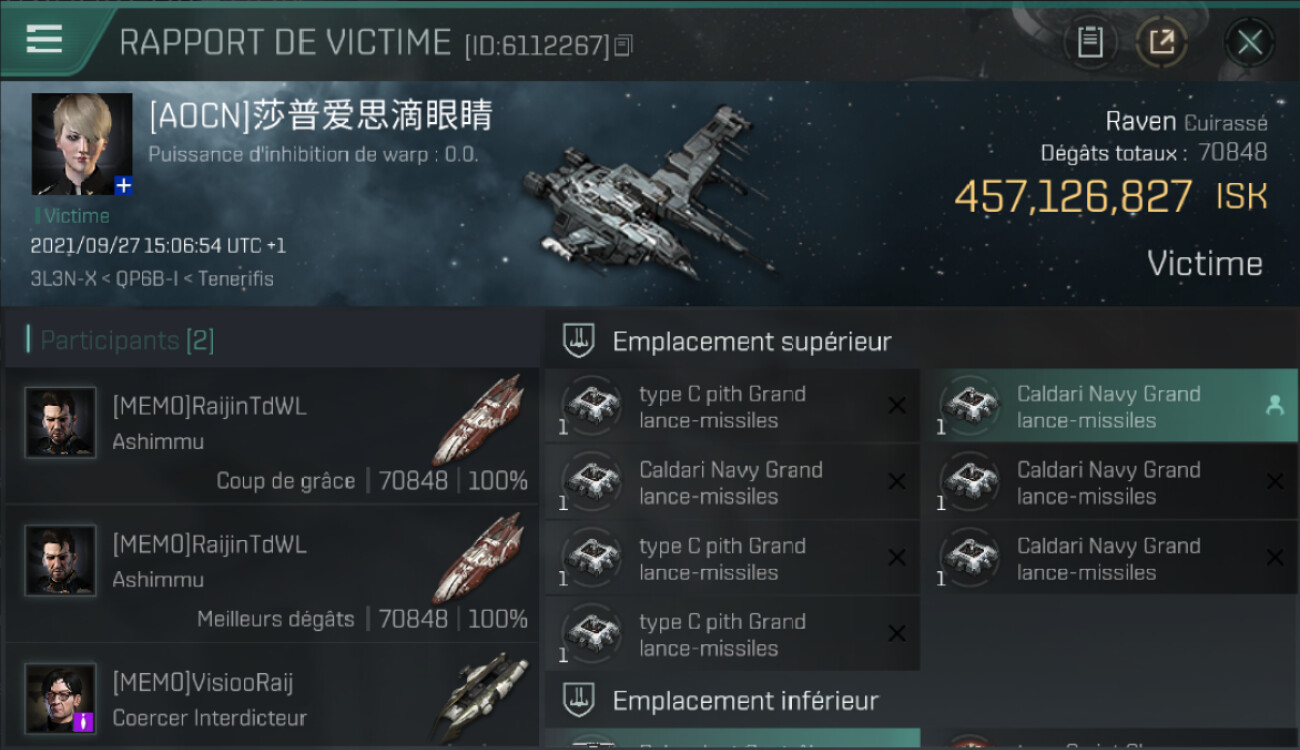Click the victim's portrait
1300x750 pixels.
tap(82, 144)
